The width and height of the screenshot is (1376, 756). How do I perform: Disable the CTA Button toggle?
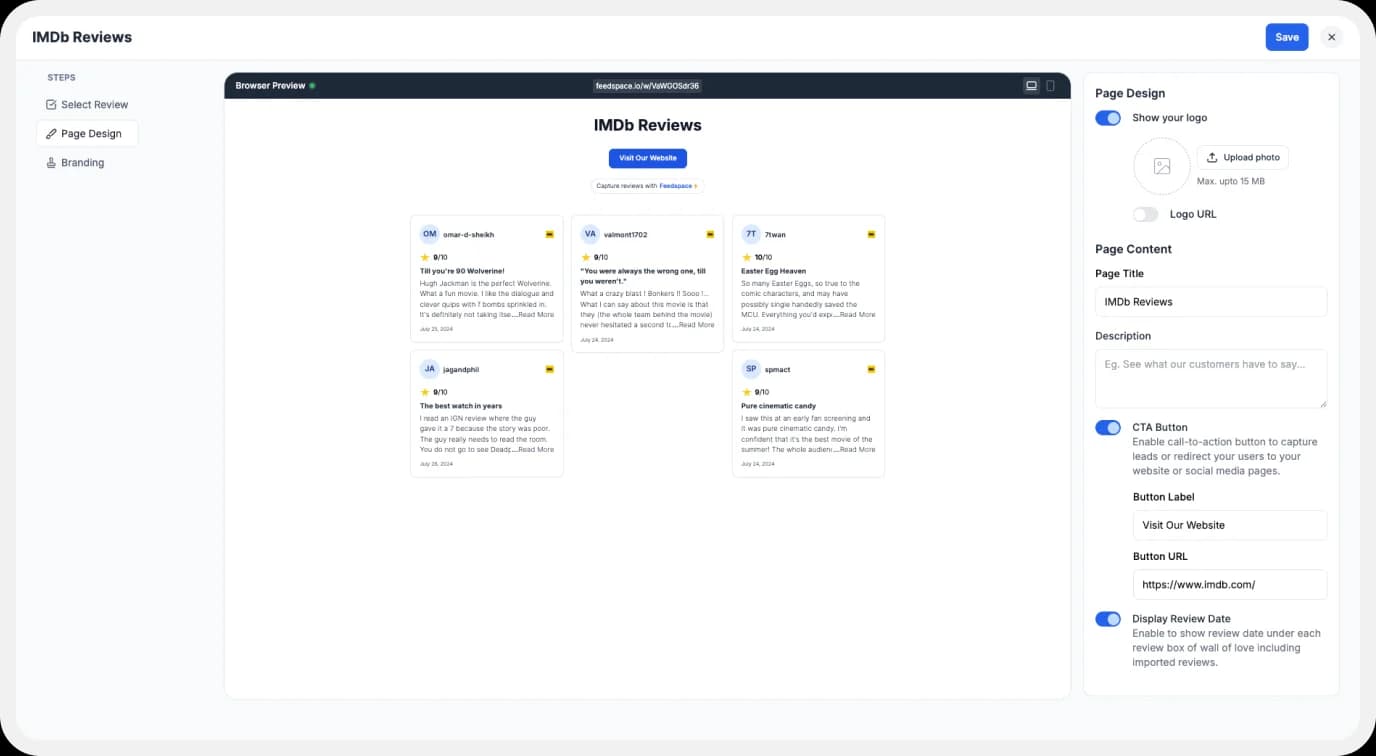click(1107, 427)
